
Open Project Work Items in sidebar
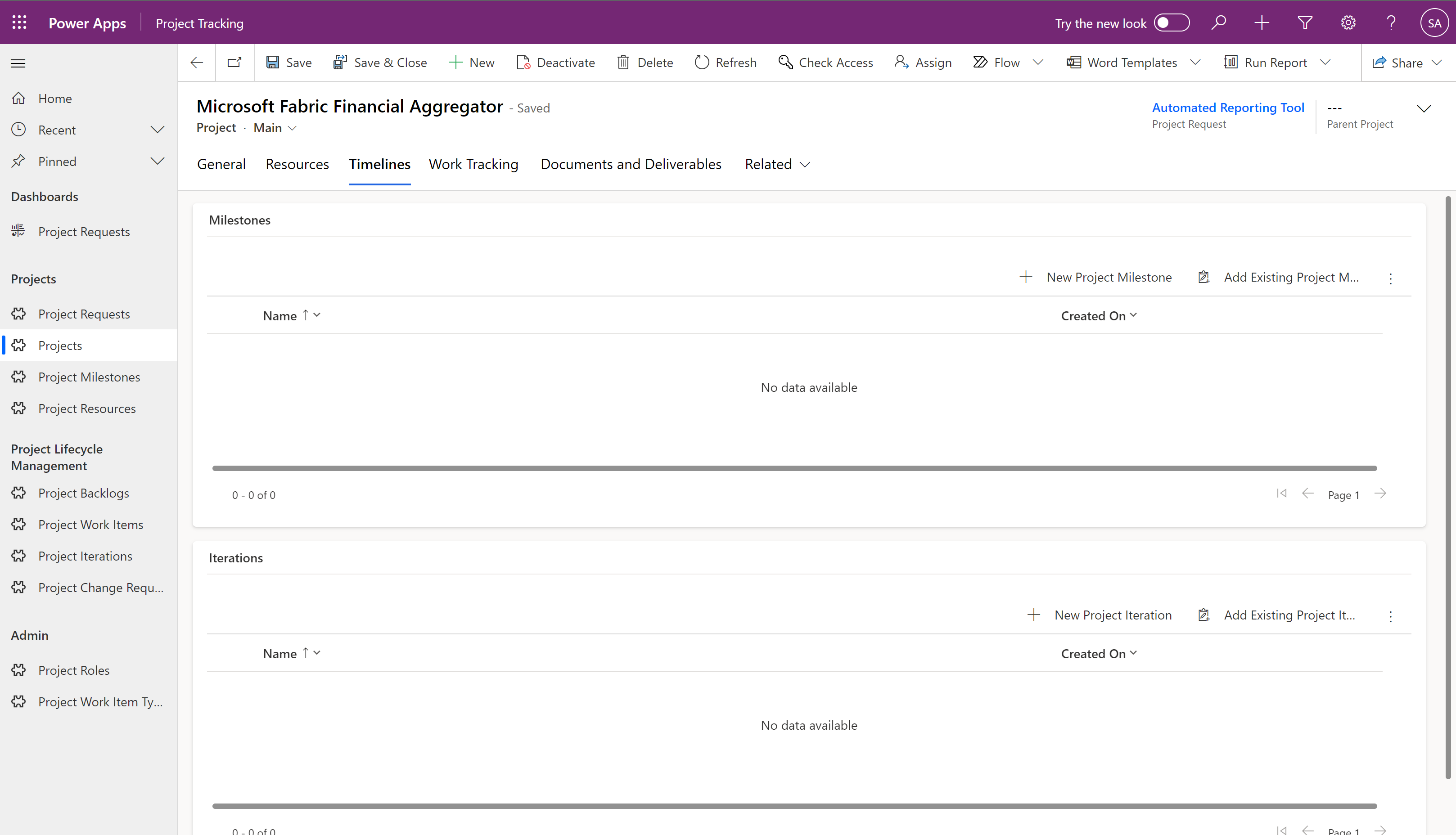[89, 525]
